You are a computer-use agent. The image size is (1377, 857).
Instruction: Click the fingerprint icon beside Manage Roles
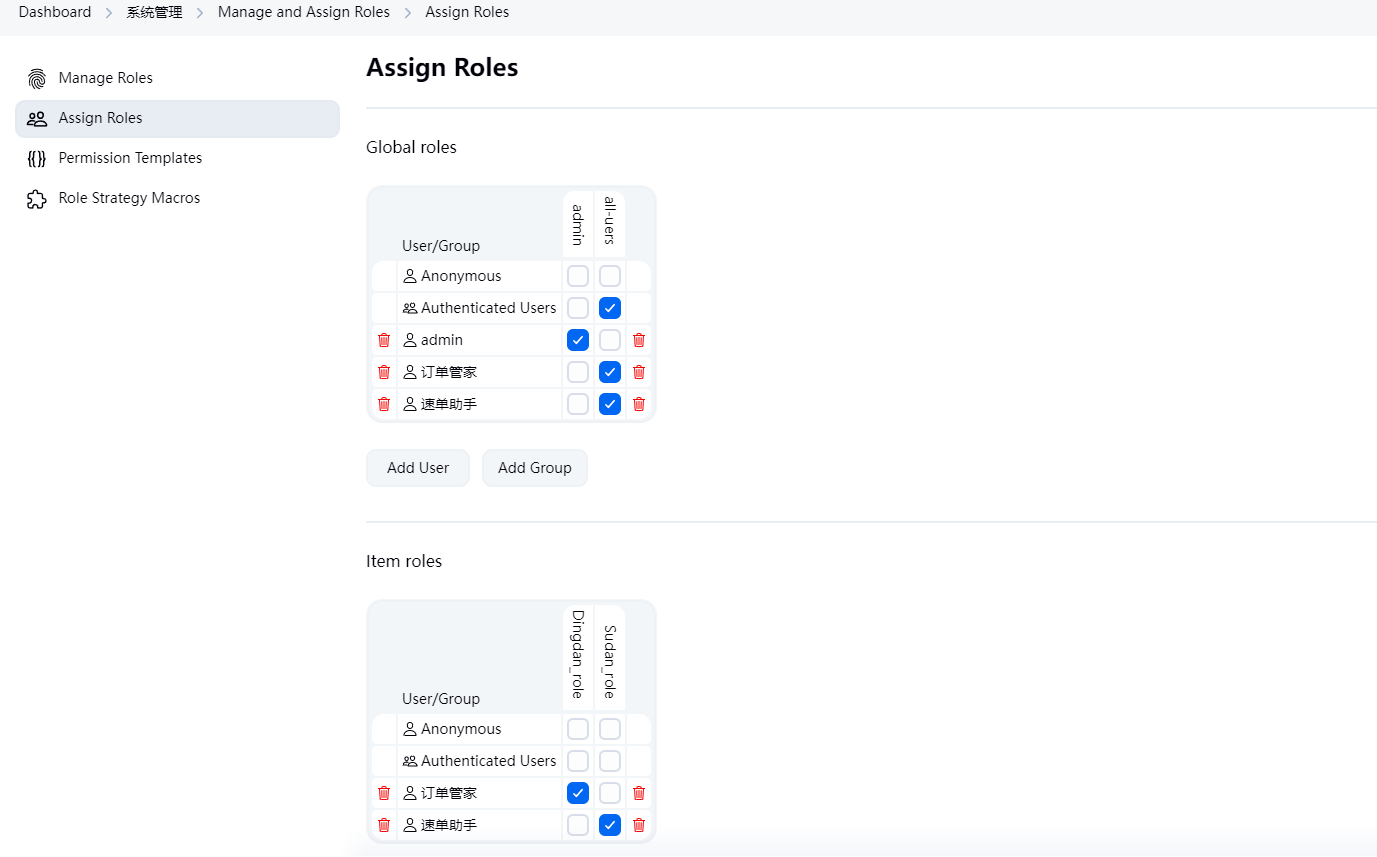point(37,78)
